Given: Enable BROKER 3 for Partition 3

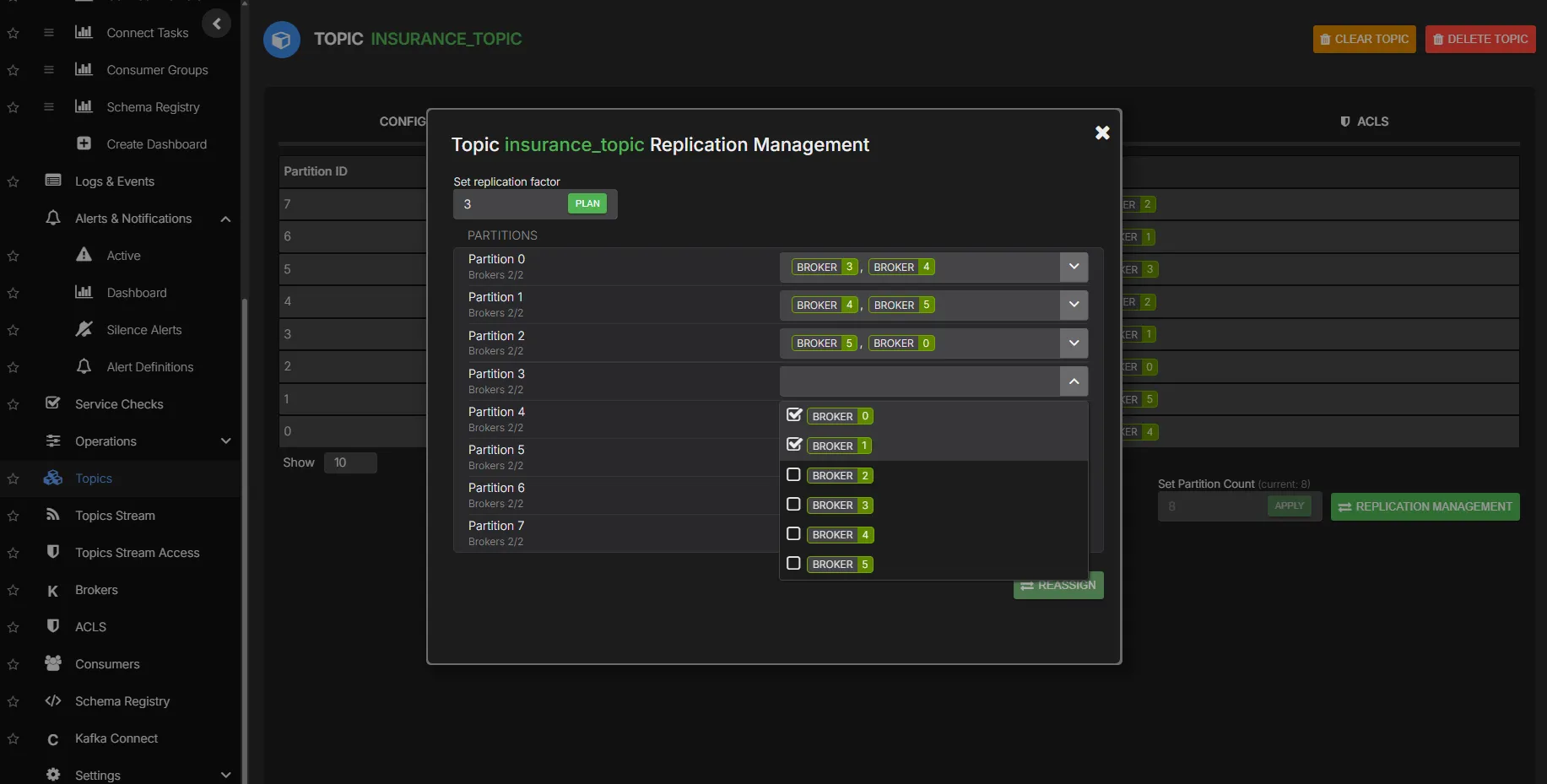Looking at the screenshot, I should click(793, 504).
